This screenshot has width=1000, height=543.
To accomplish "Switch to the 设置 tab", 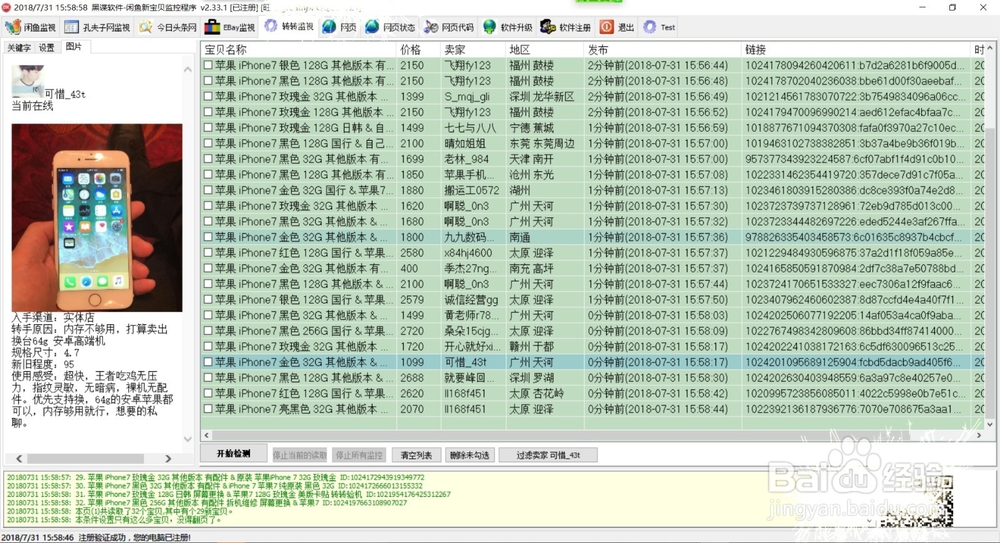I will [47, 48].
